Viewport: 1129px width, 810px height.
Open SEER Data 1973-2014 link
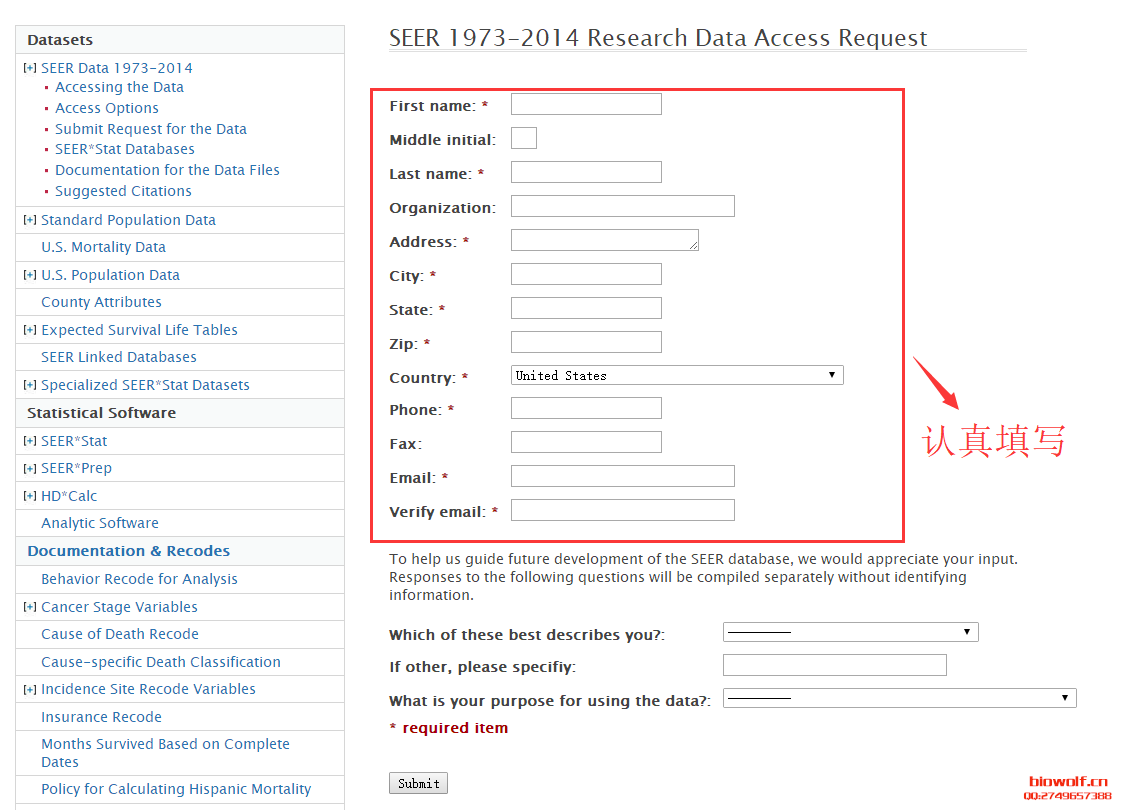[x=117, y=68]
